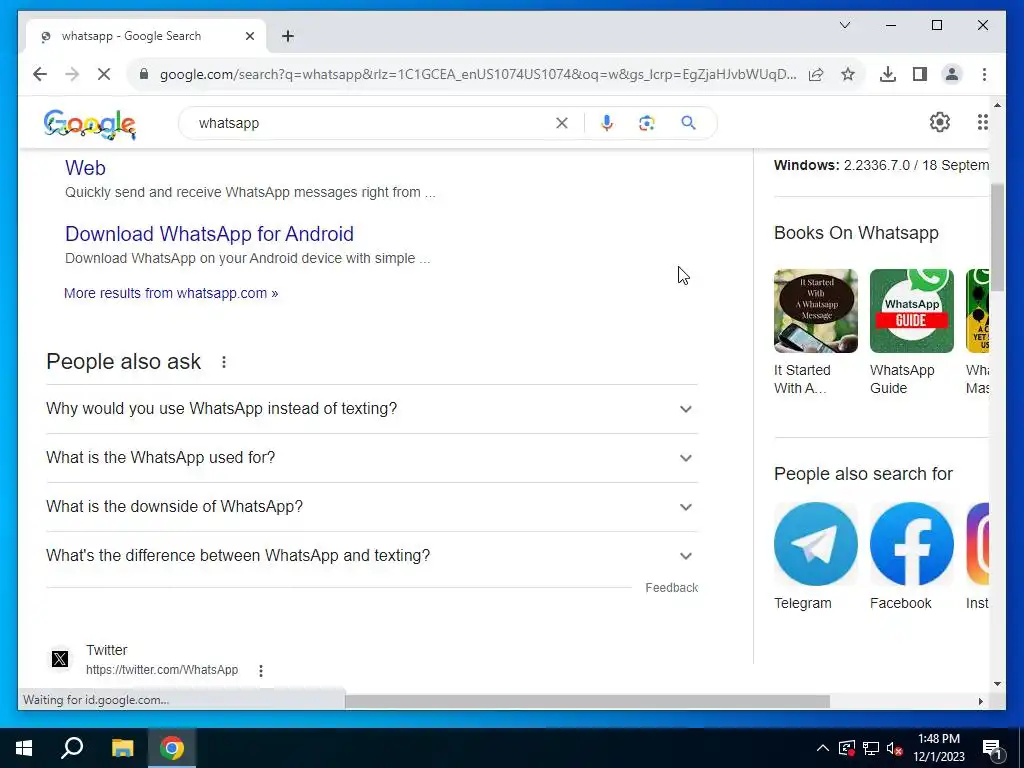The image size is (1024, 768).
Task: Click the Twitter X favicon
Action: pos(59,659)
